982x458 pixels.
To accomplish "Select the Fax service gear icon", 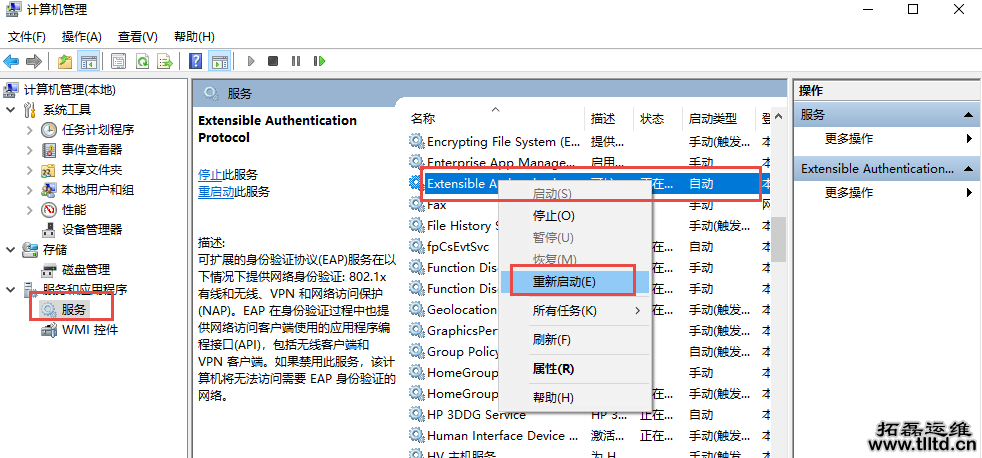I will point(416,204).
